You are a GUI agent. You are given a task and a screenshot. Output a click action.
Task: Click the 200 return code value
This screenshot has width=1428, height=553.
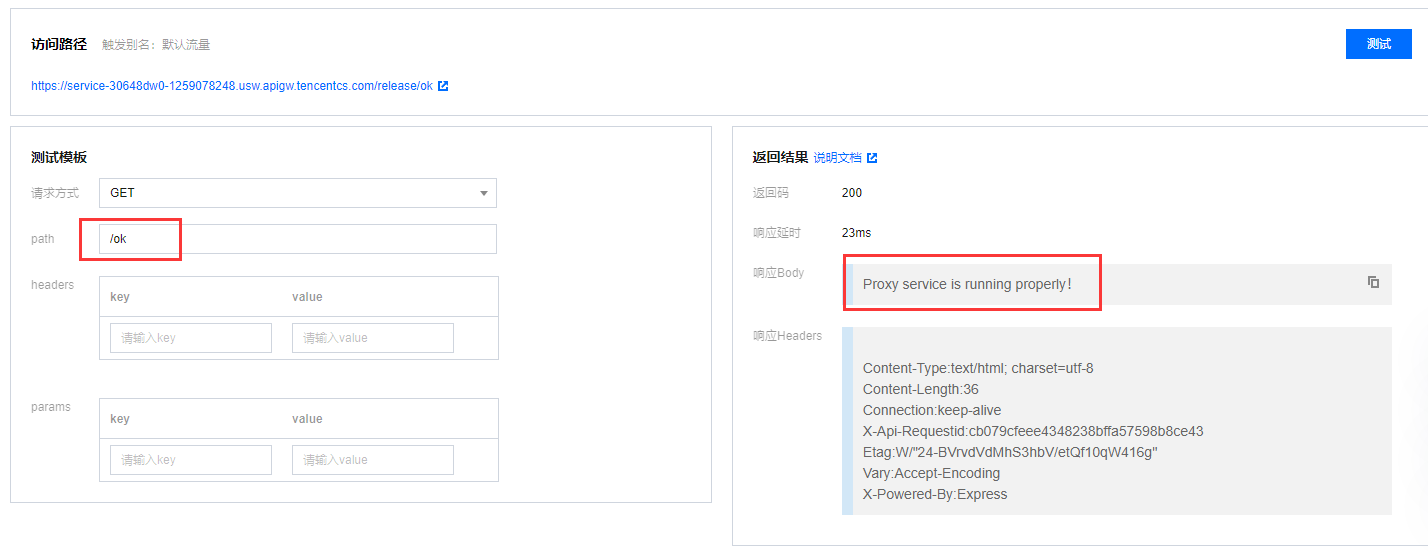pyautogui.click(x=852, y=193)
